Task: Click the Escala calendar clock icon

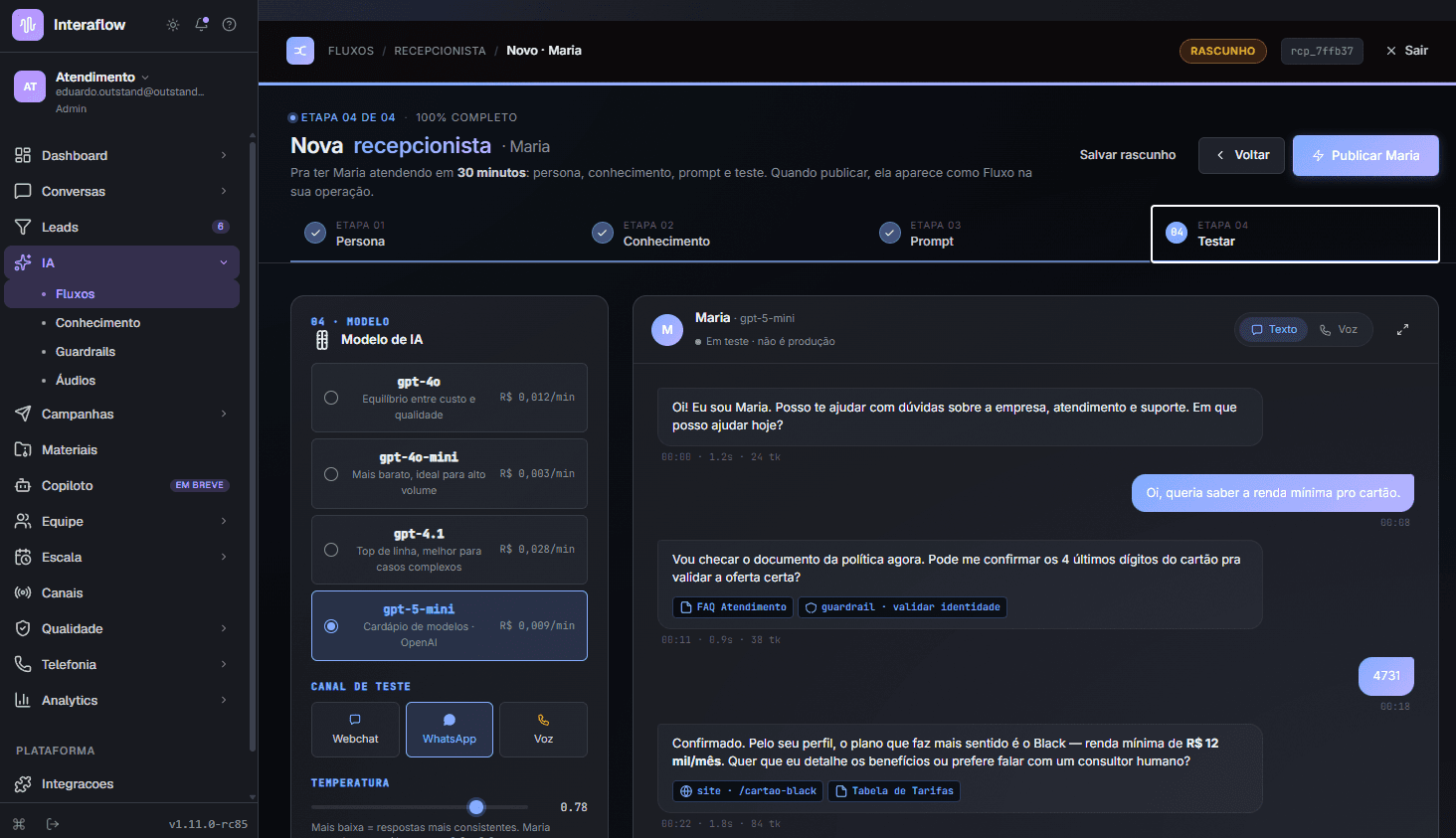Action: point(23,557)
